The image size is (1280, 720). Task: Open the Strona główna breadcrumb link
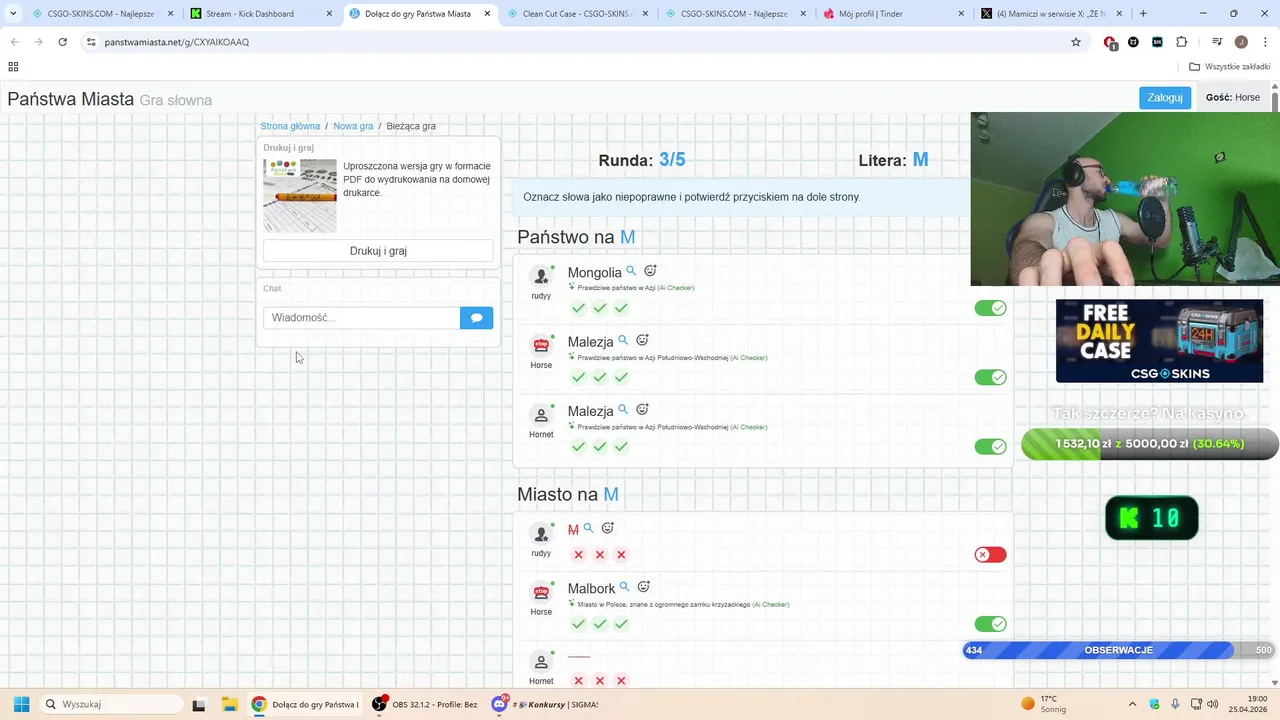tap(290, 126)
